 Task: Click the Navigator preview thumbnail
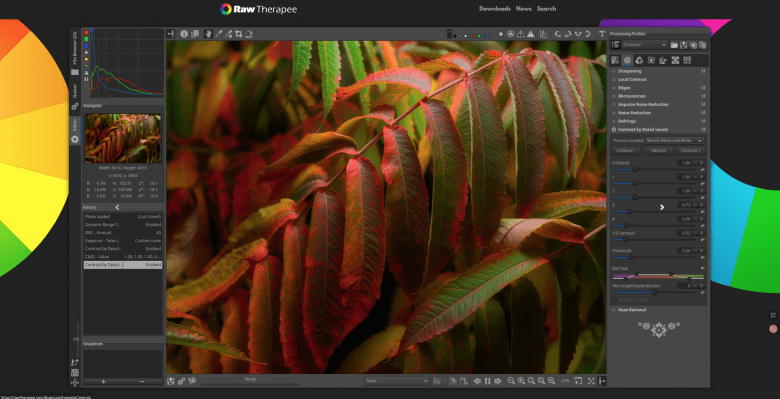pyautogui.click(x=123, y=138)
